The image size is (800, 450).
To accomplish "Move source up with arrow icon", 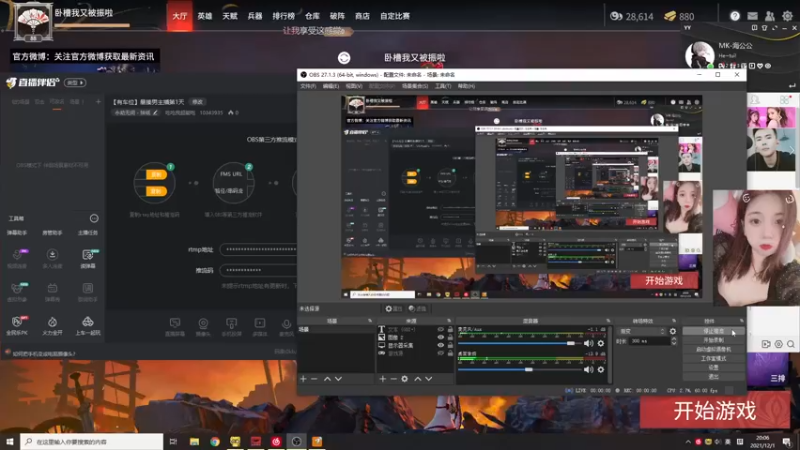I will click(418, 379).
